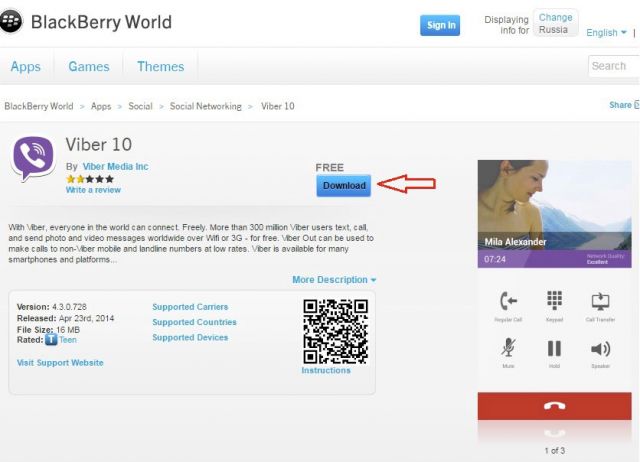Click Visit Support Website link
Viewport: 640px width, 462px height.
tap(60, 363)
